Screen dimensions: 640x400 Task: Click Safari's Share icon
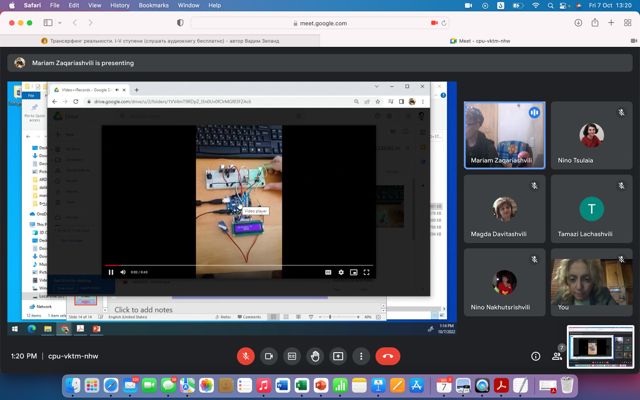click(x=594, y=22)
